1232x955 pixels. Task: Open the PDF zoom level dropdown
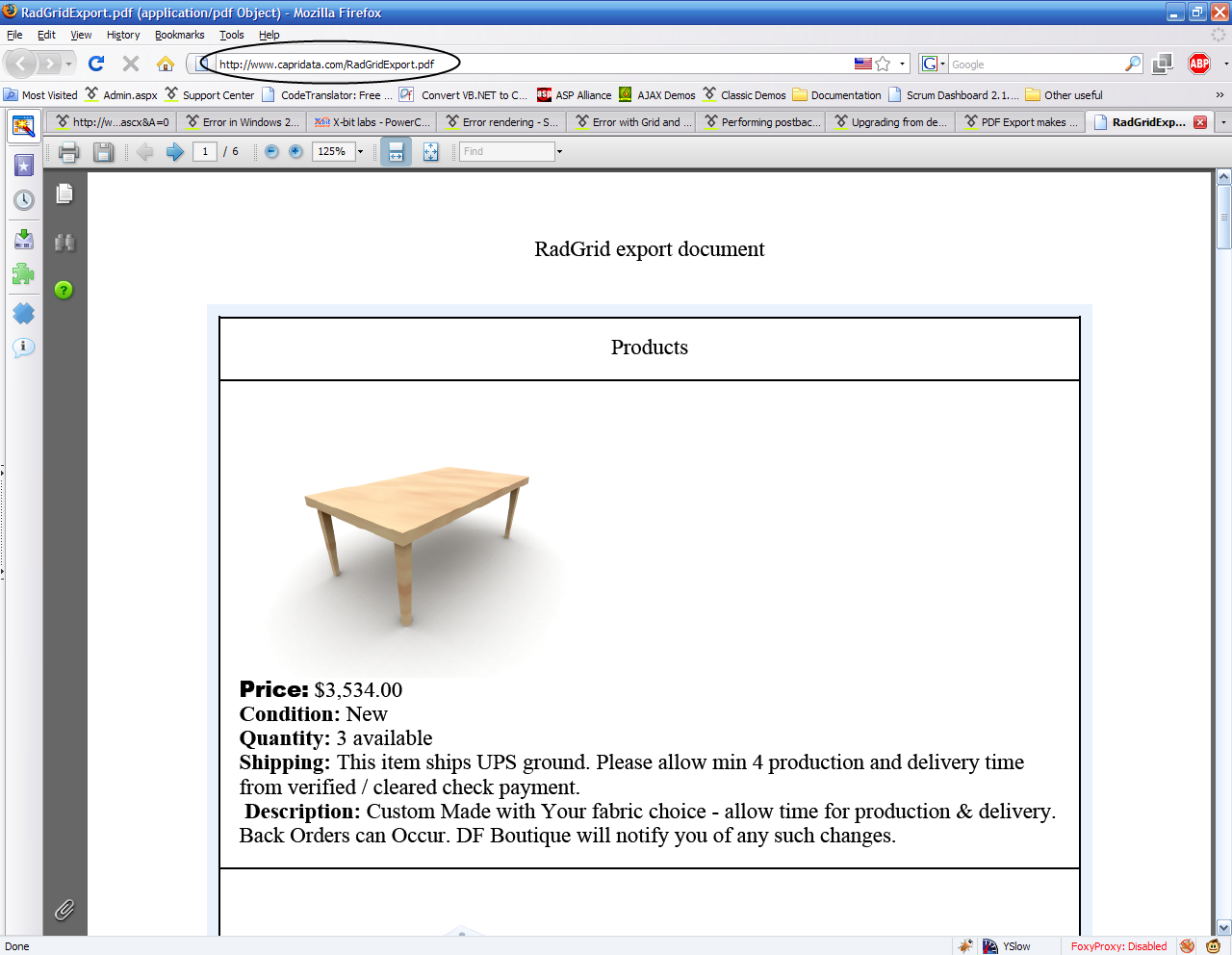point(361,151)
